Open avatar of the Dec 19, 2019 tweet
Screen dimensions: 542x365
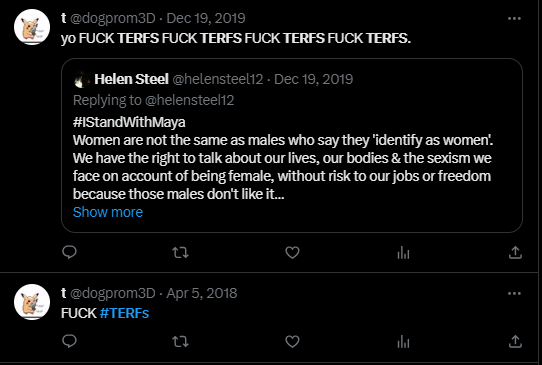(x=32, y=27)
